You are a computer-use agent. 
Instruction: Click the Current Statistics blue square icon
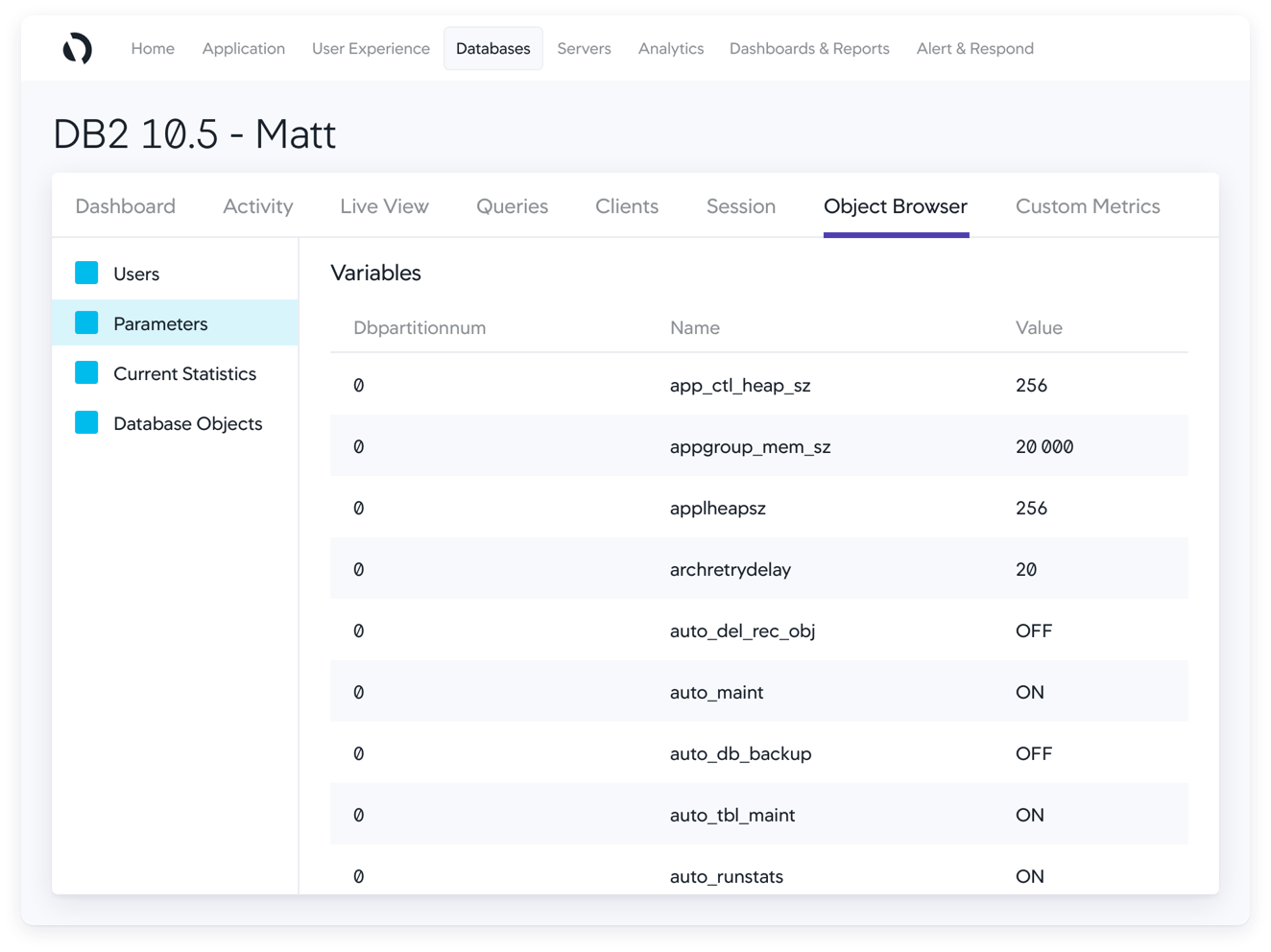86,373
